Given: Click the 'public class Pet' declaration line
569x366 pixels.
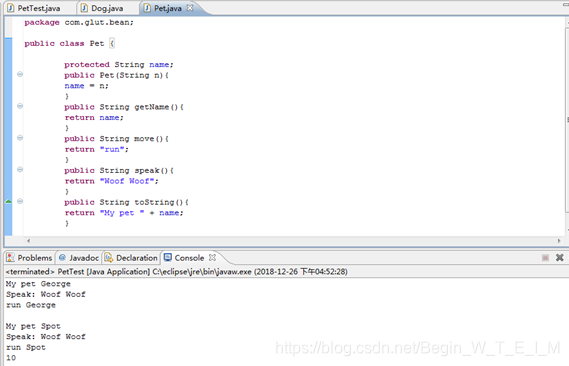Looking at the screenshot, I should tap(69, 44).
